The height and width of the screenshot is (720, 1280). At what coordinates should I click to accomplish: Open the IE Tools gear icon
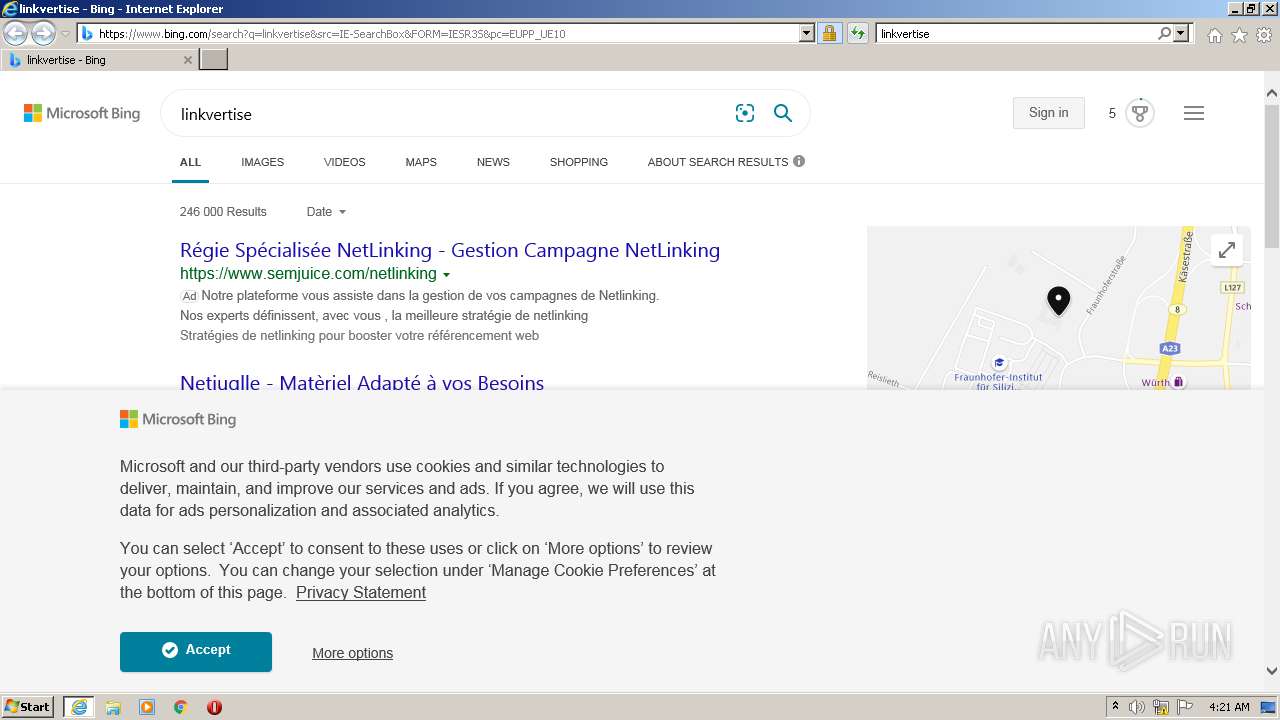1264,35
